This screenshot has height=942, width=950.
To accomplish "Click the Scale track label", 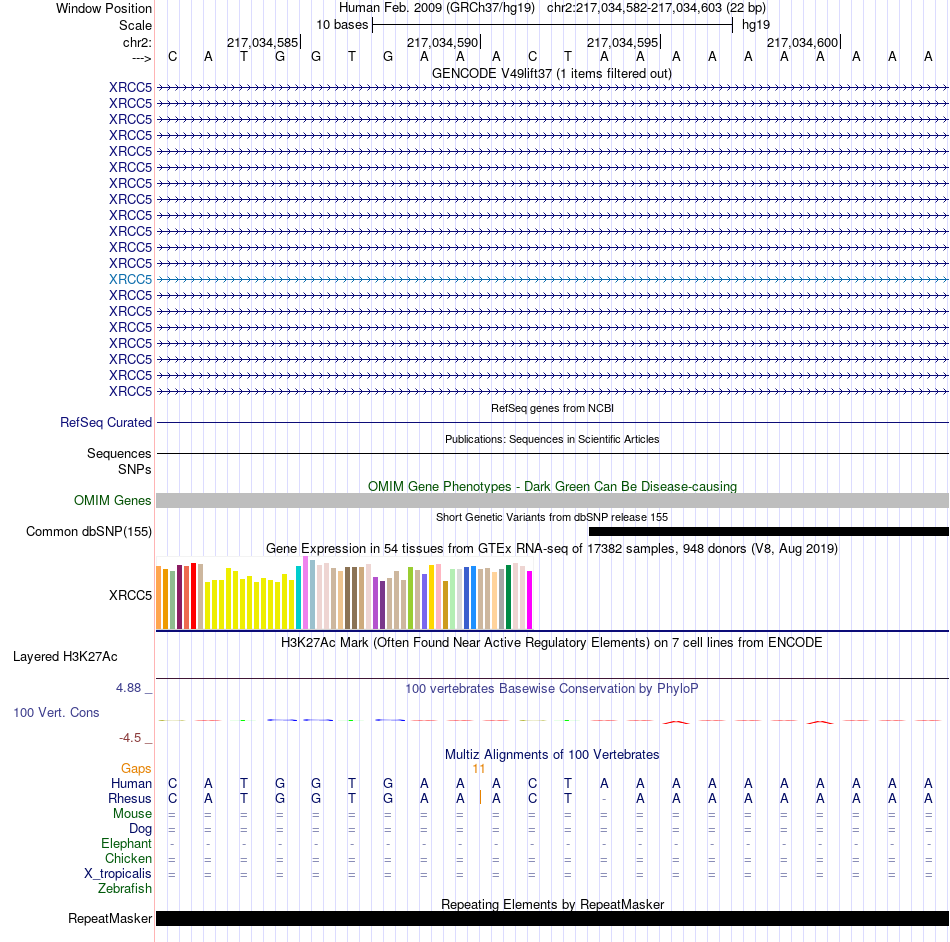I will 135,25.
